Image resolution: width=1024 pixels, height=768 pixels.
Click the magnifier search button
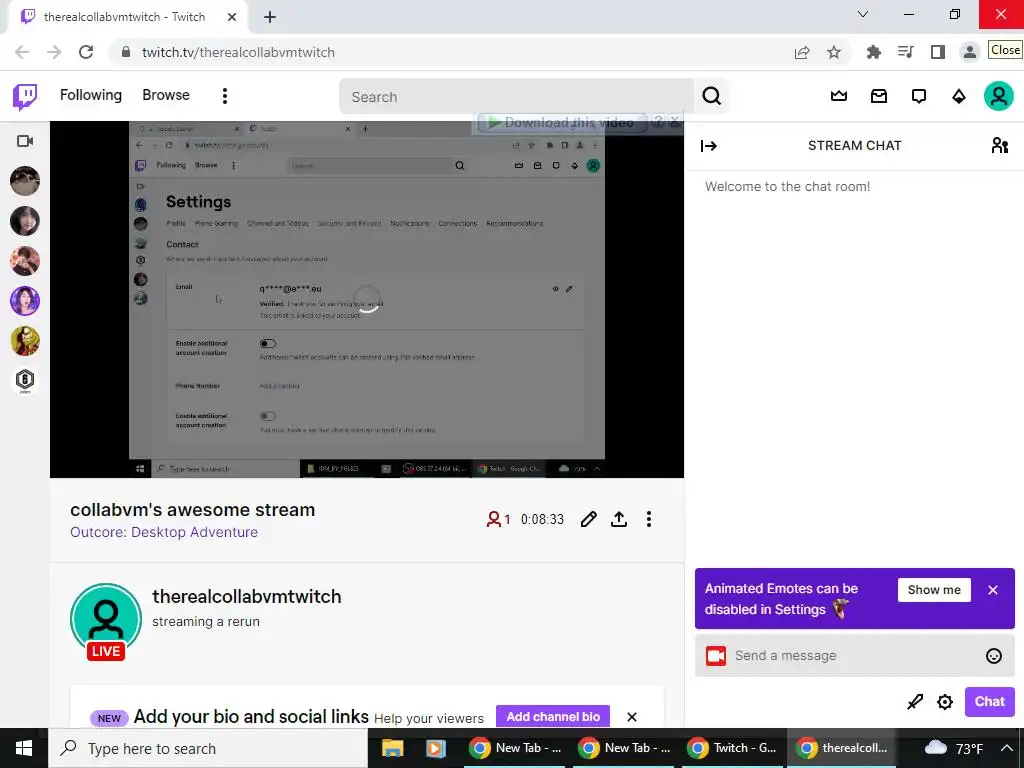tap(712, 97)
